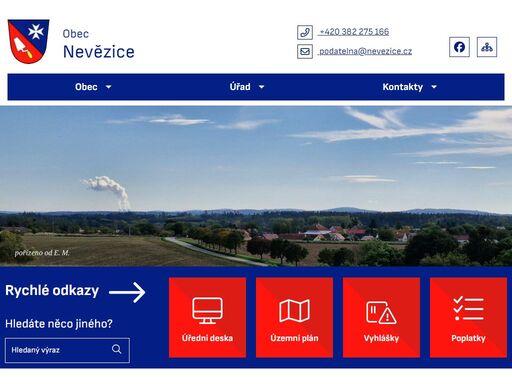
Task: Click the Nevězice coat of arms logo
Action: 28,41
